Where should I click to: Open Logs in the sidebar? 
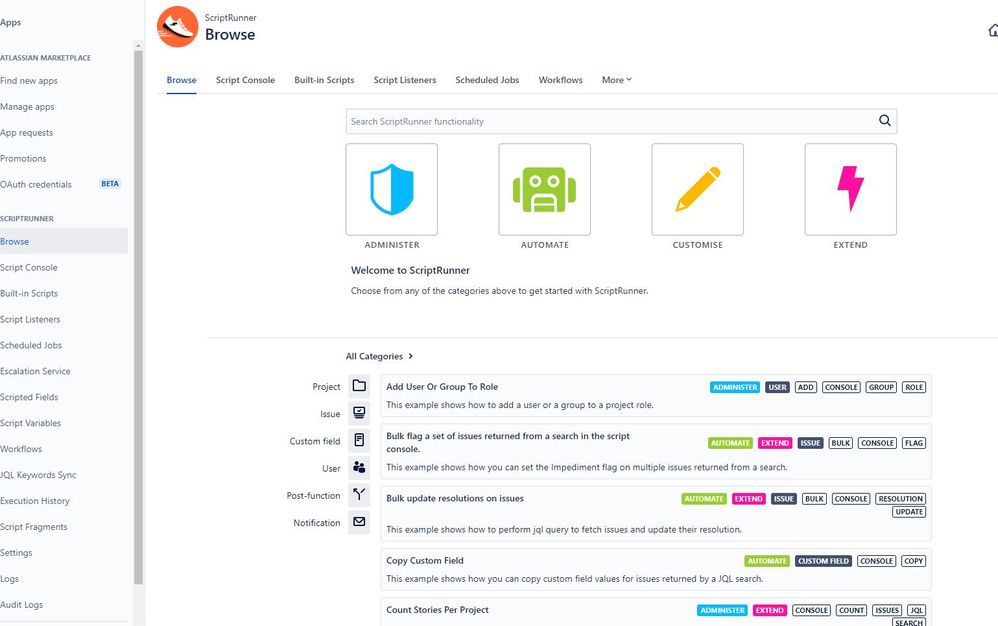10,579
